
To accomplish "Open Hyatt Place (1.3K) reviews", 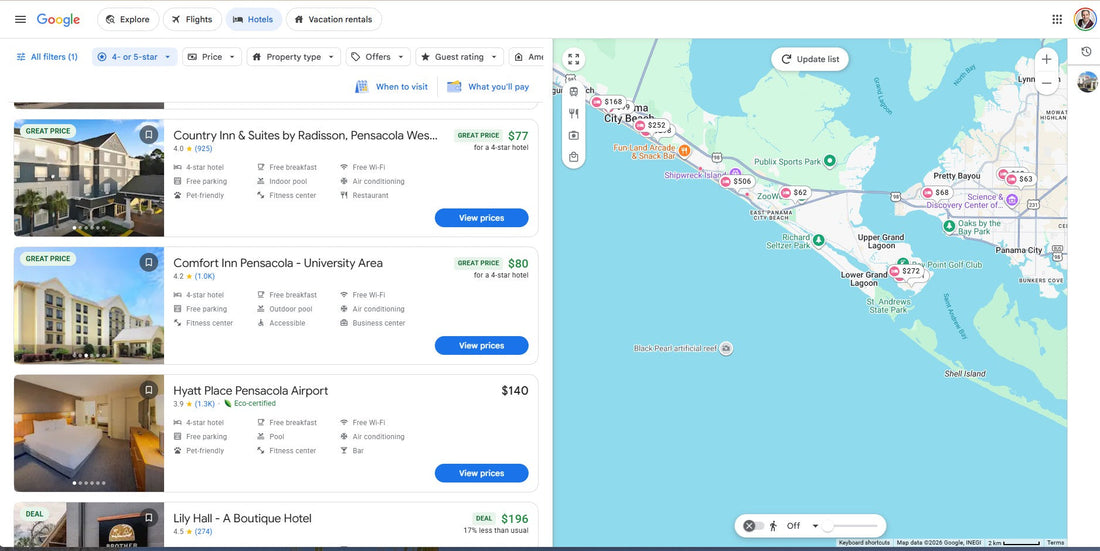I will click(x=205, y=404).
